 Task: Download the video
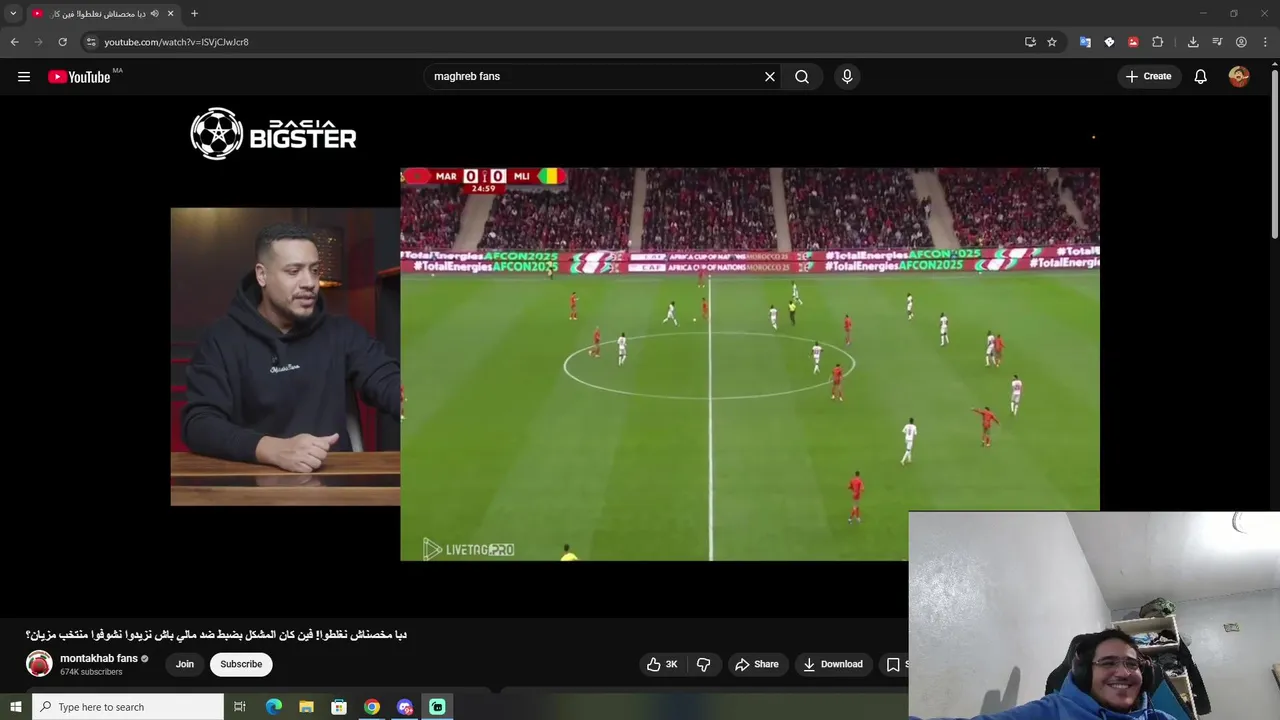coord(833,664)
